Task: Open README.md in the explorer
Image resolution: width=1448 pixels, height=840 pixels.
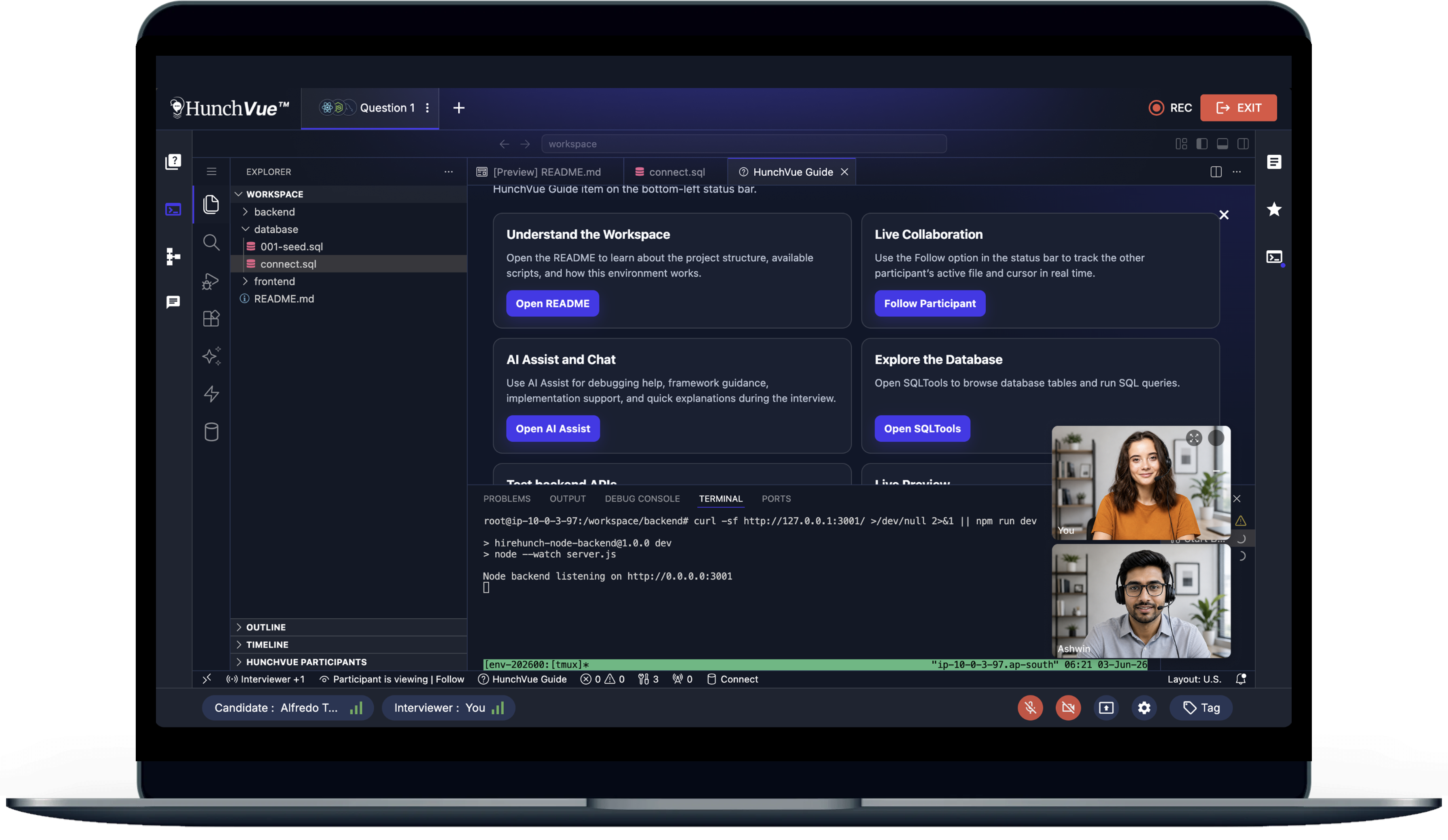Action: (348, 298)
